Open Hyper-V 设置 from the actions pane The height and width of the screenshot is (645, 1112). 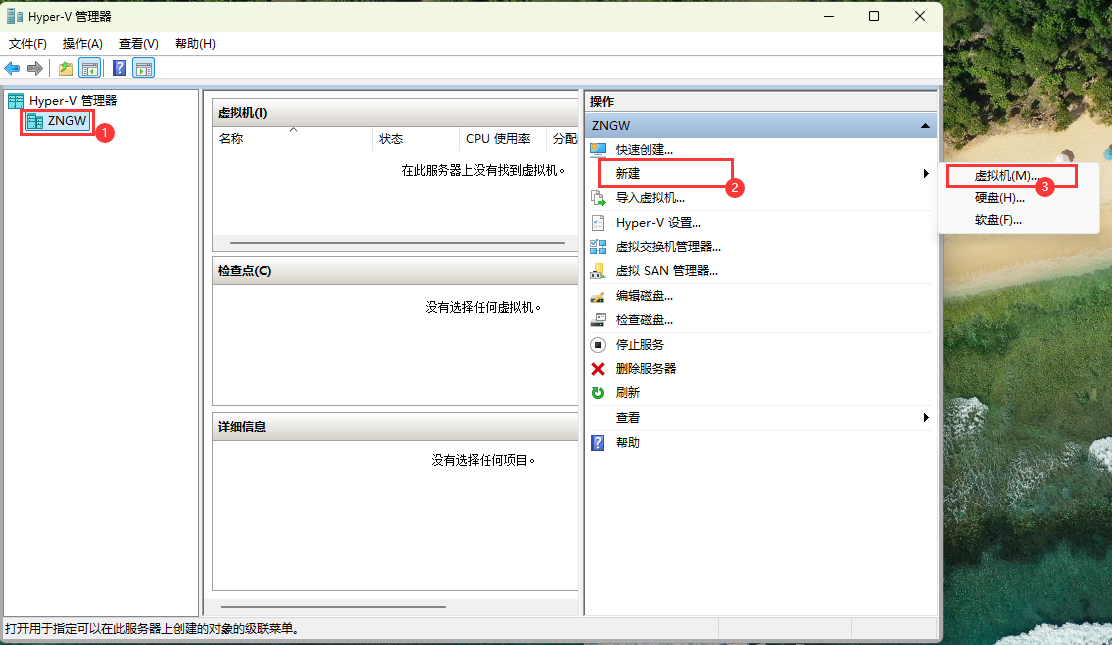(x=657, y=223)
